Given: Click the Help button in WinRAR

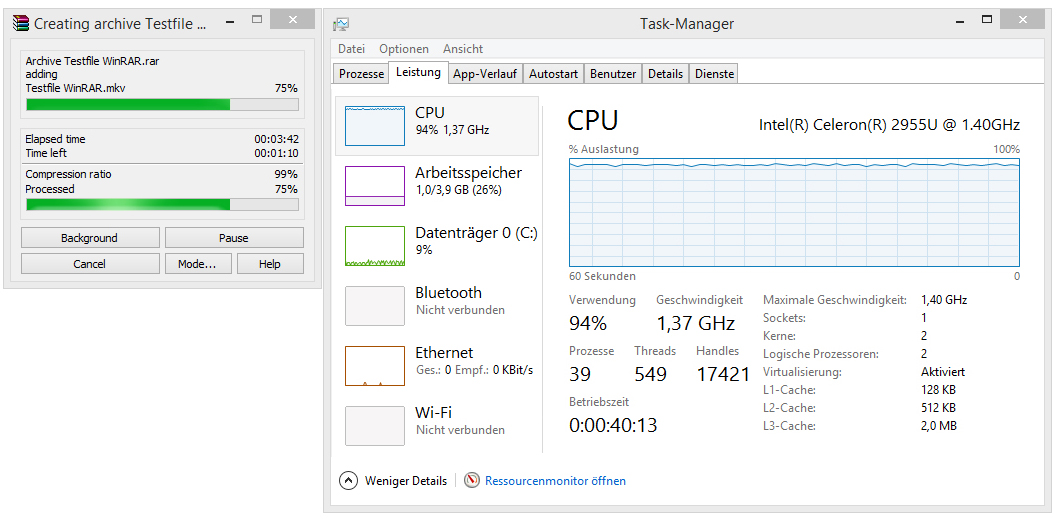Looking at the screenshot, I should point(270,264).
